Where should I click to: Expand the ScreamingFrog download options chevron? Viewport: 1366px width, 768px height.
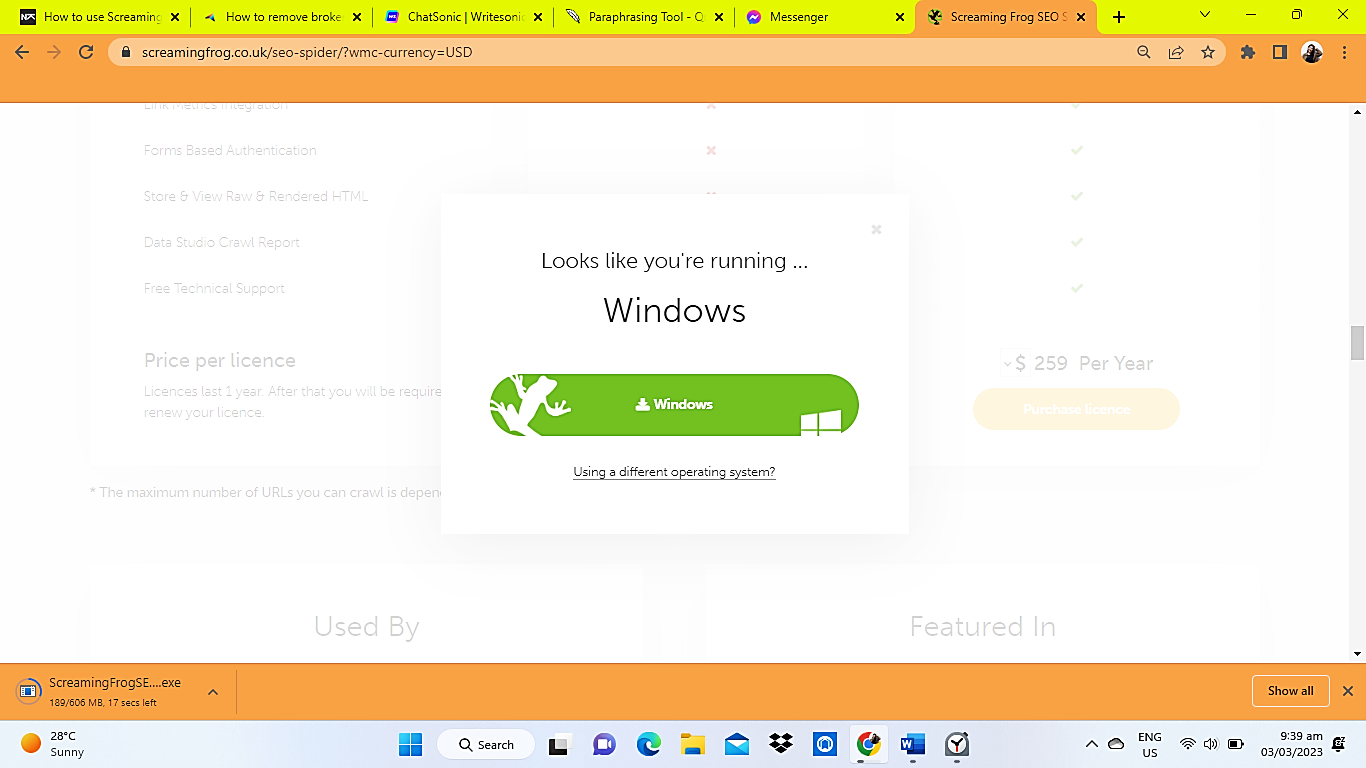click(x=212, y=691)
